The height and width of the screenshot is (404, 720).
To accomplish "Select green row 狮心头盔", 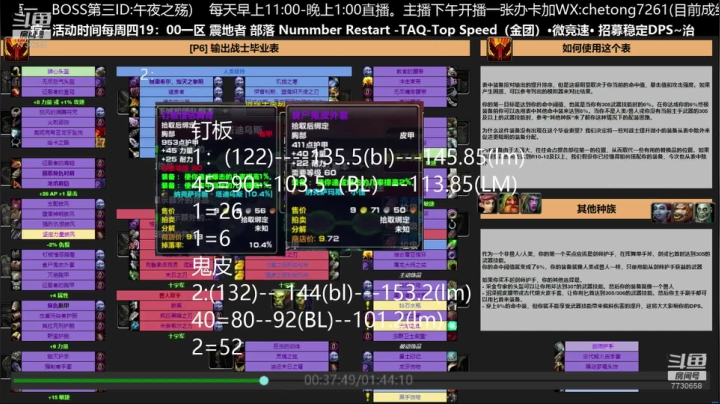I will 58,72.
